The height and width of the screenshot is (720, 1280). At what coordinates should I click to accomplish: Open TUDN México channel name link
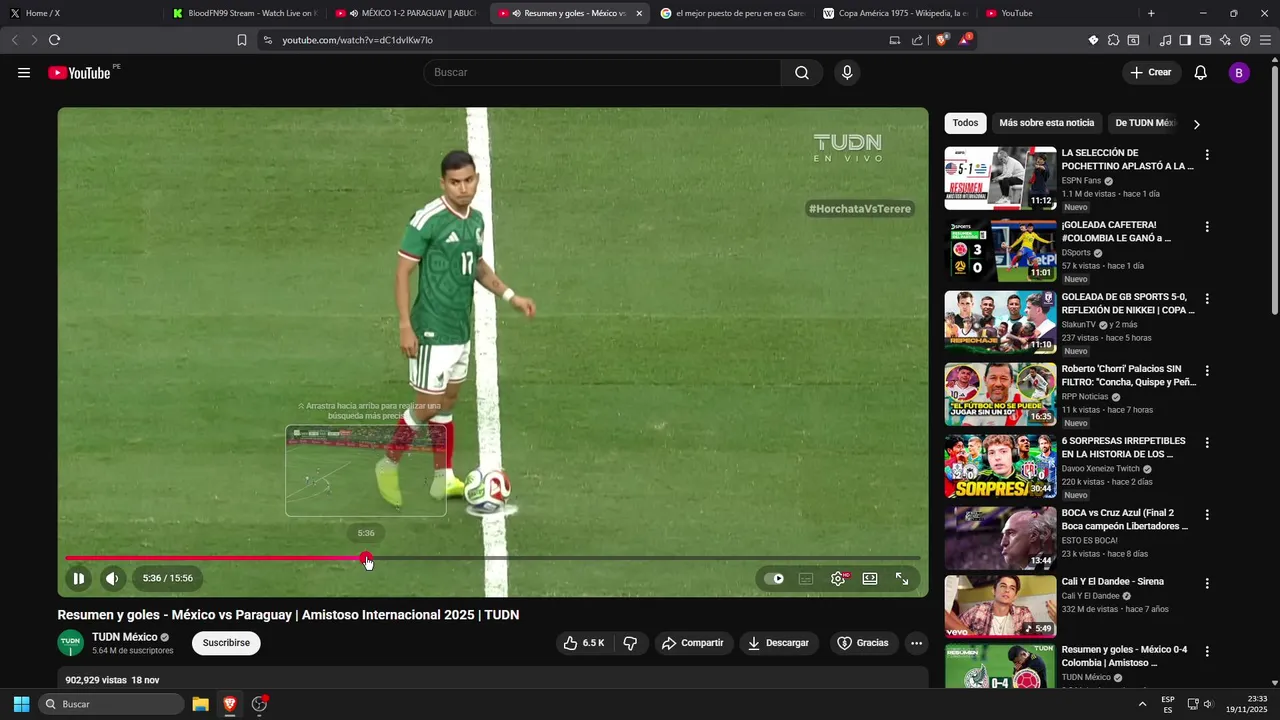125,637
